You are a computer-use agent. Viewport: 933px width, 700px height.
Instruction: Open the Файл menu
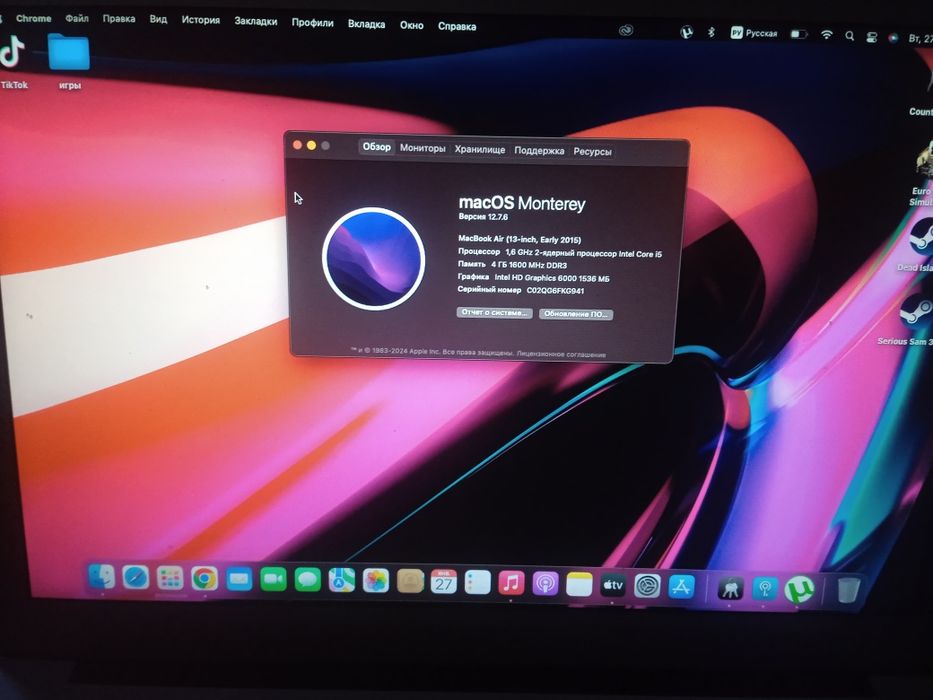pos(77,18)
